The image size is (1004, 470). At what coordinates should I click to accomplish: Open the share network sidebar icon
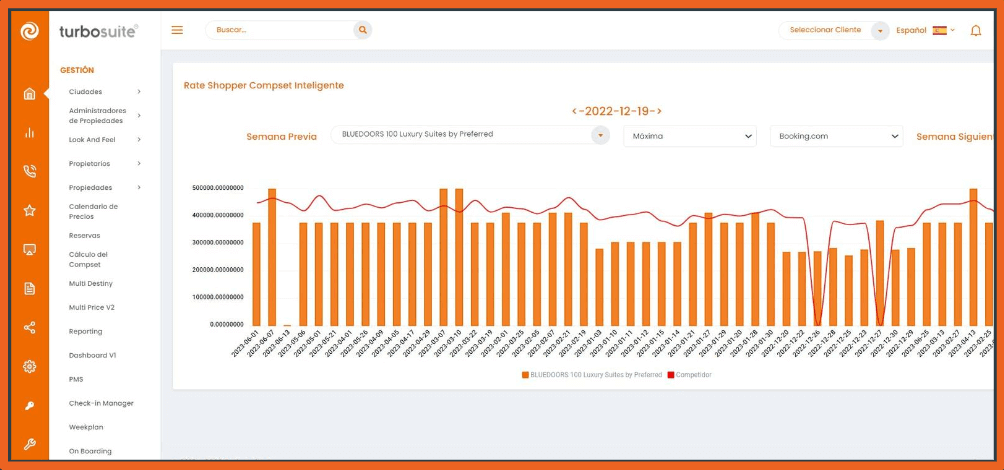pyautogui.click(x=29, y=327)
